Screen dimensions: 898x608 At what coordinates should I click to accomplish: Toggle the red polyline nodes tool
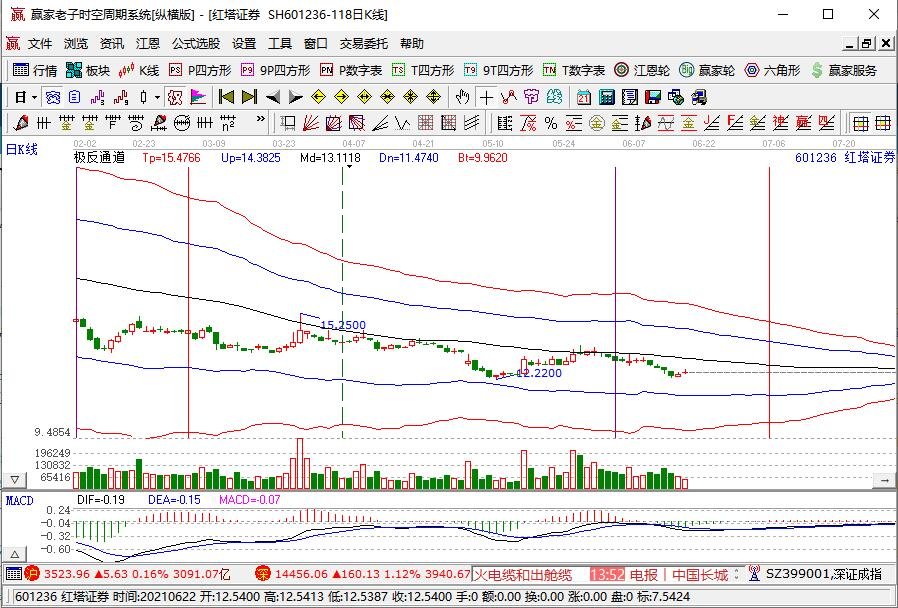point(508,97)
